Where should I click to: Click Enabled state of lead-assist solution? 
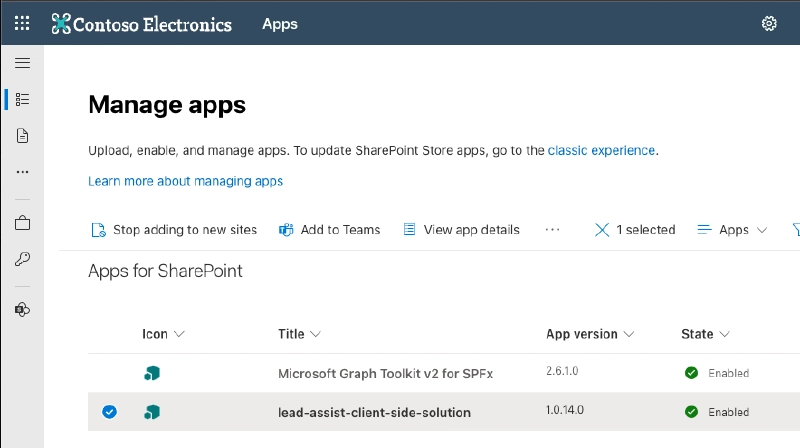(x=717, y=412)
